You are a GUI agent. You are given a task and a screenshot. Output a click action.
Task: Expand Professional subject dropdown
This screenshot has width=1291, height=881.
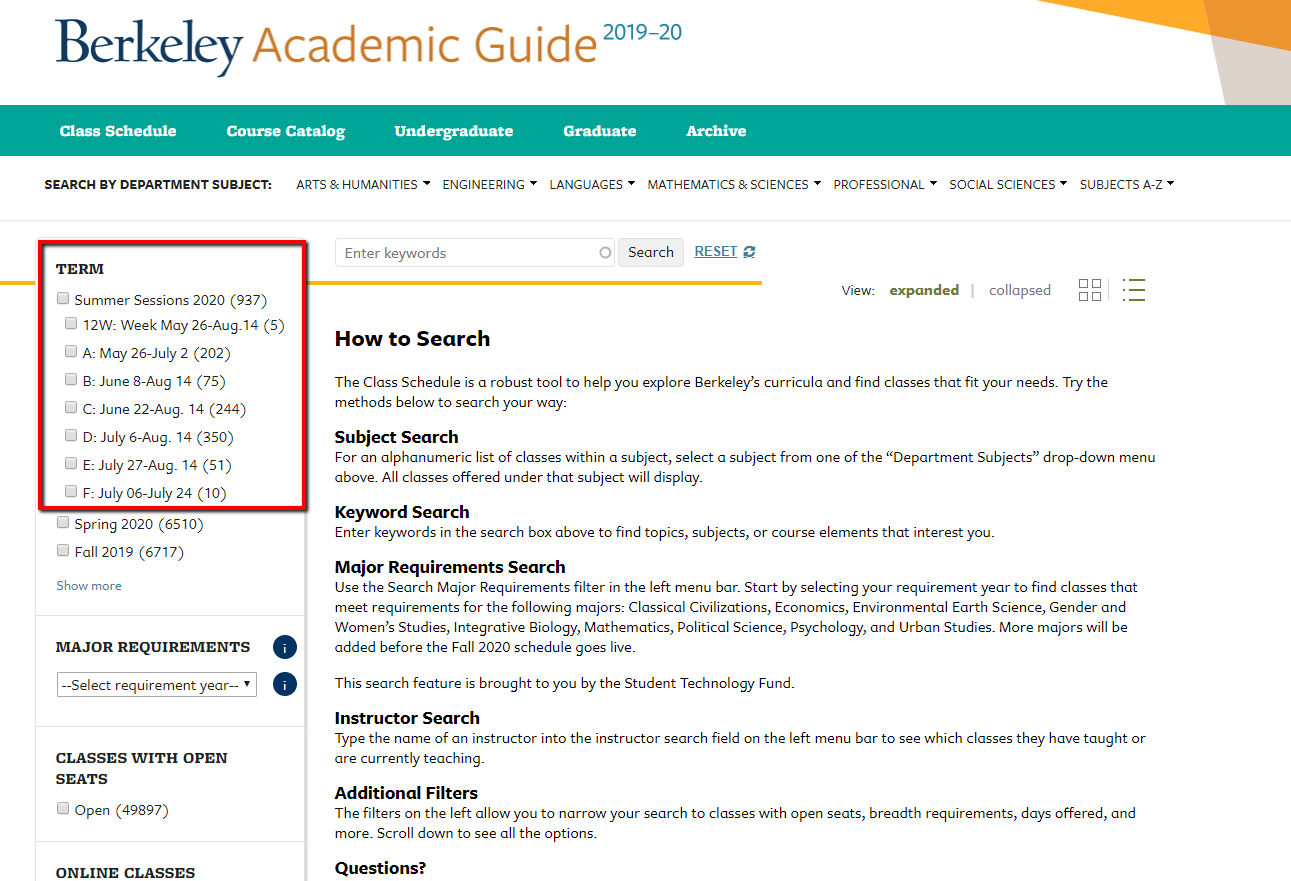pos(885,184)
